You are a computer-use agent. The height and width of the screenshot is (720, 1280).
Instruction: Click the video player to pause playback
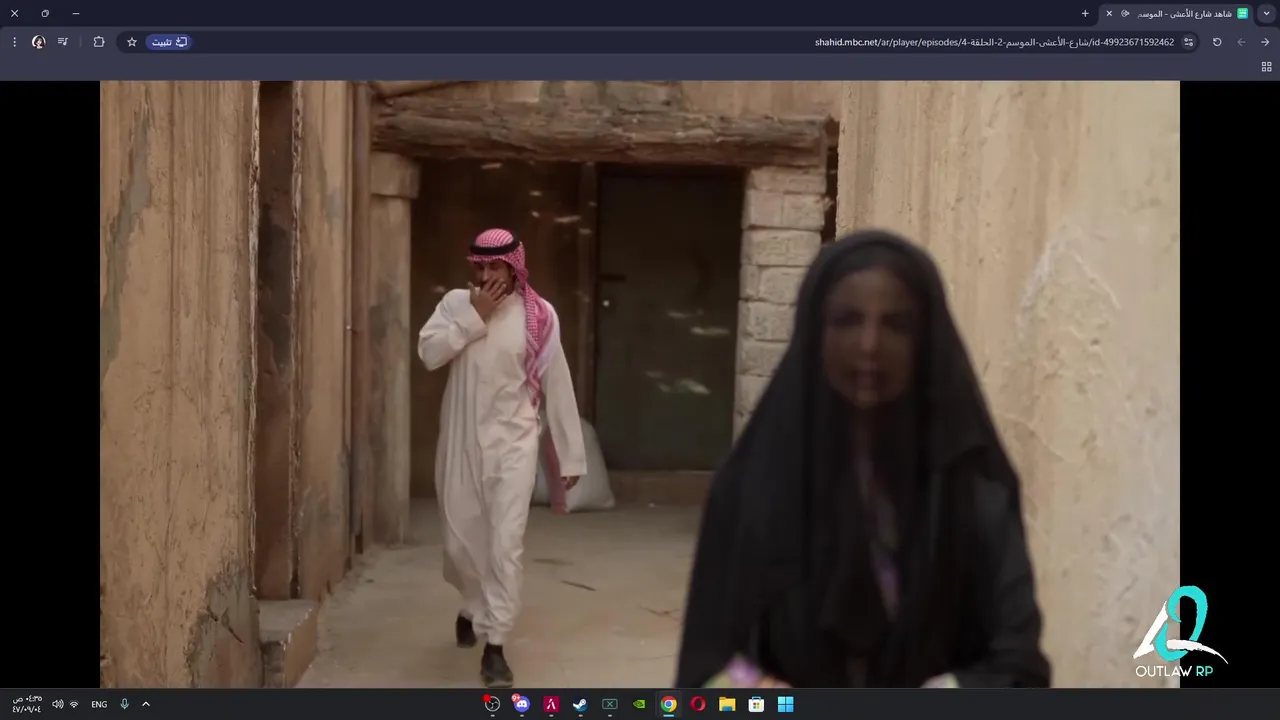pos(640,384)
